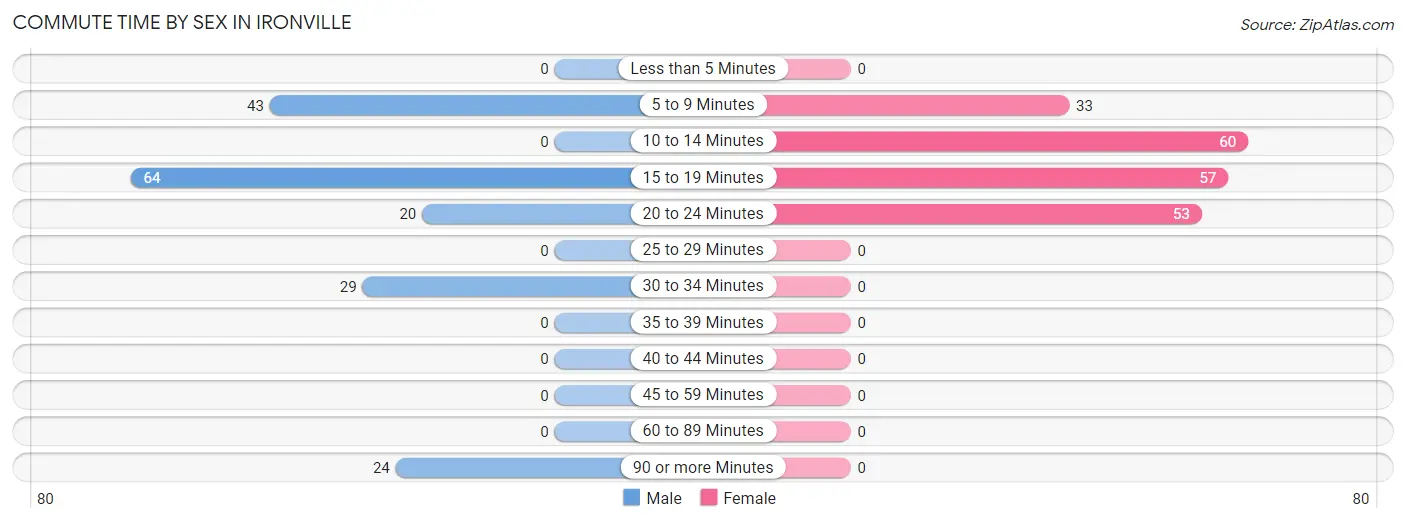1406x523 pixels.
Task: Select the male 15 to 19 Minutes bar
Action: tap(380, 177)
